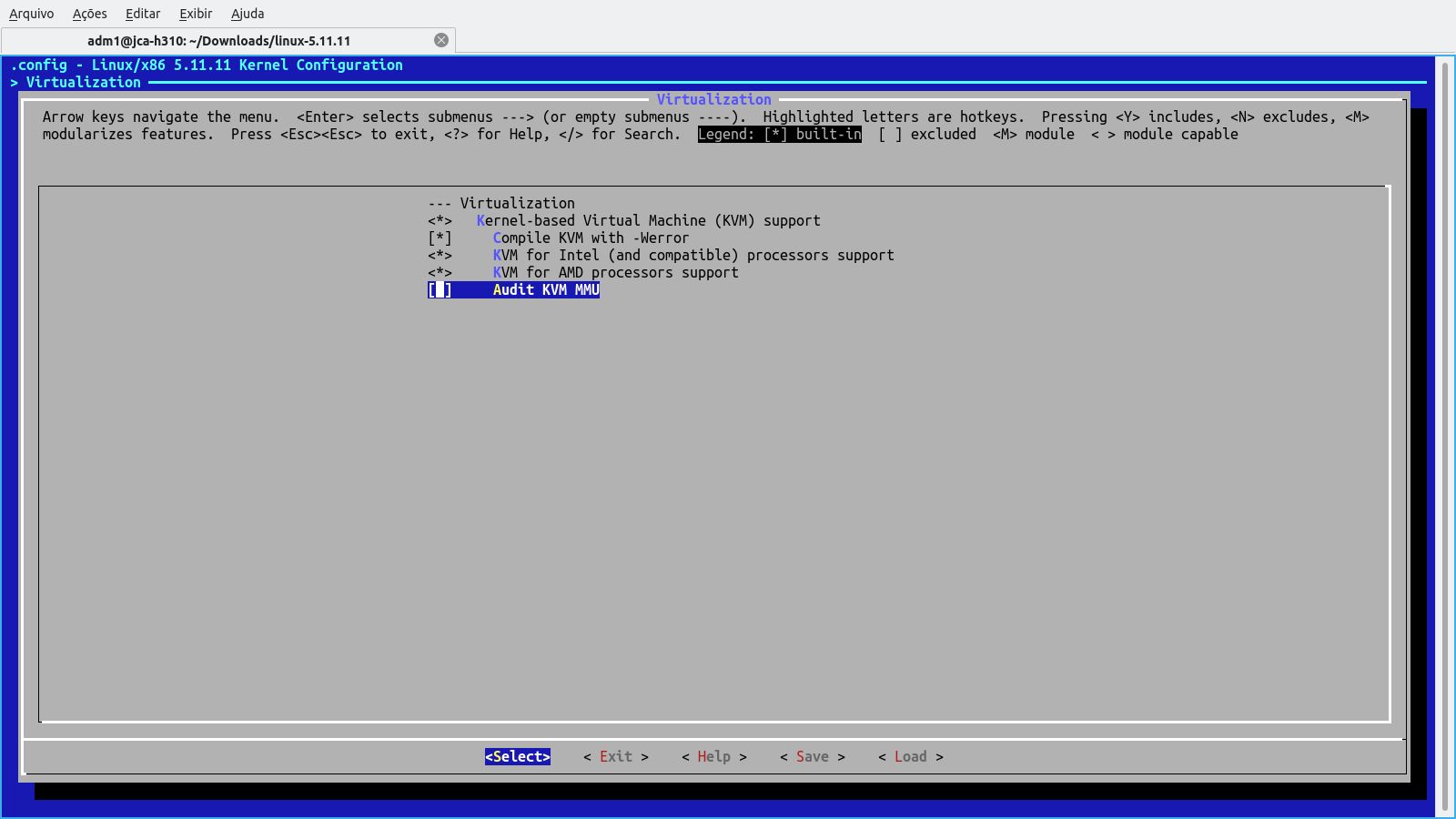Toggle Kernel-based Virtual Machine (KVM) support

coord(440,220)
